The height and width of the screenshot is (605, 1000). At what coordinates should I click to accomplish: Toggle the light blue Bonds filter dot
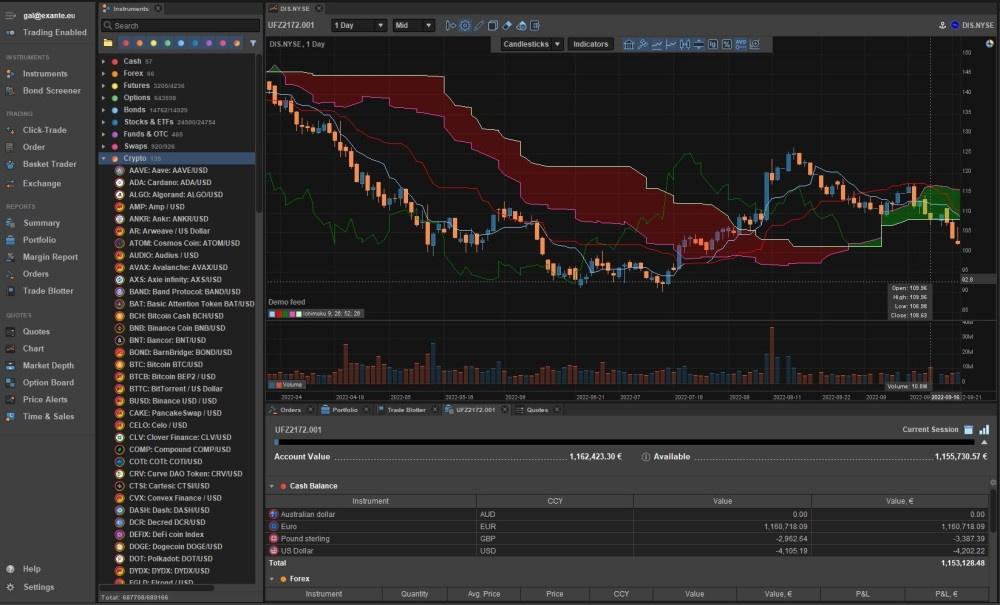coord(181,43)
